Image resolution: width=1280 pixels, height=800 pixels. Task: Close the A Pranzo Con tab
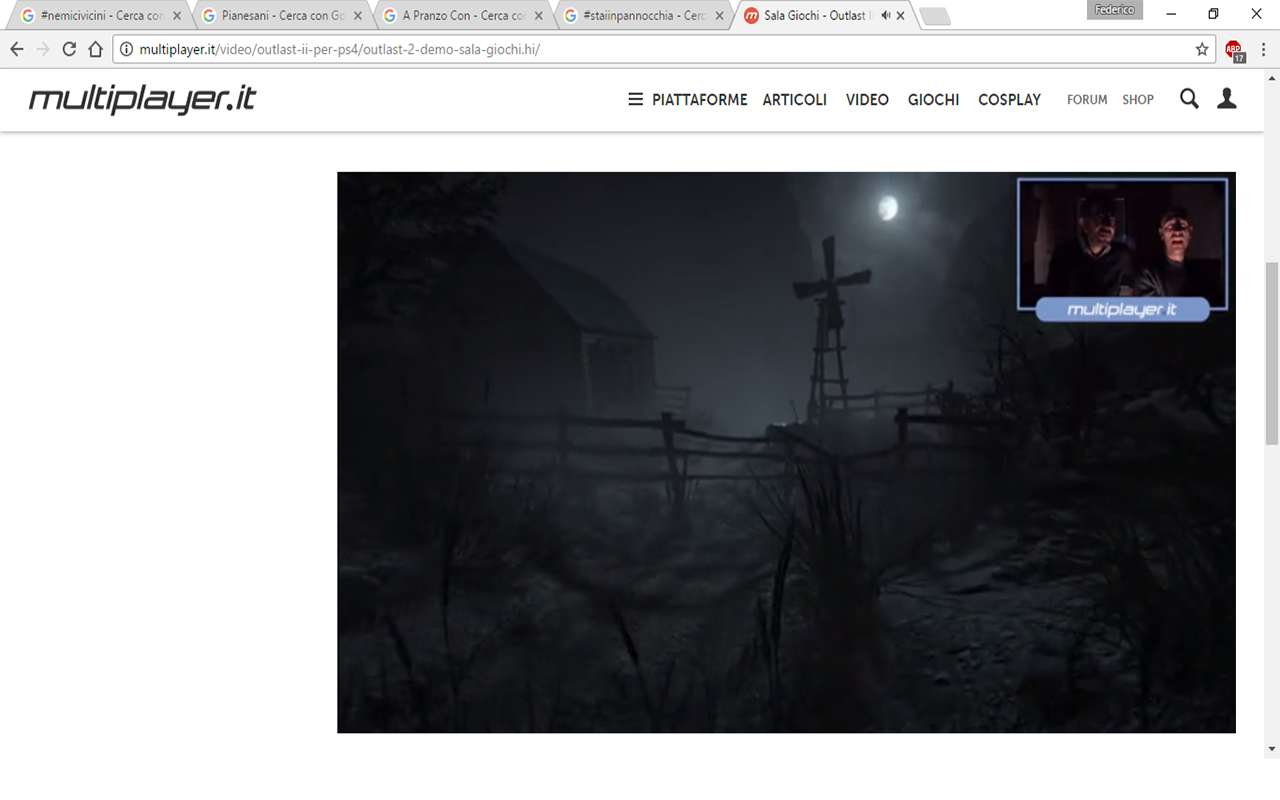[x=539, y=16]
